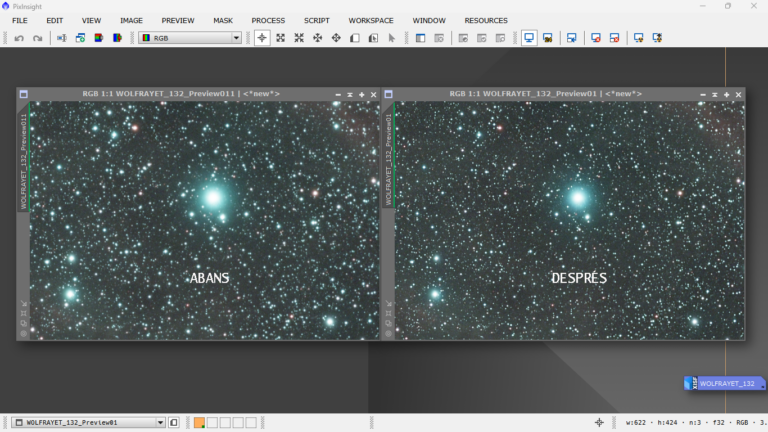Viewport: 768px width, 432px height.
Task: Click the inward-arrows zoom out icon
Action: pyautogui.click(x=299, y=38)
